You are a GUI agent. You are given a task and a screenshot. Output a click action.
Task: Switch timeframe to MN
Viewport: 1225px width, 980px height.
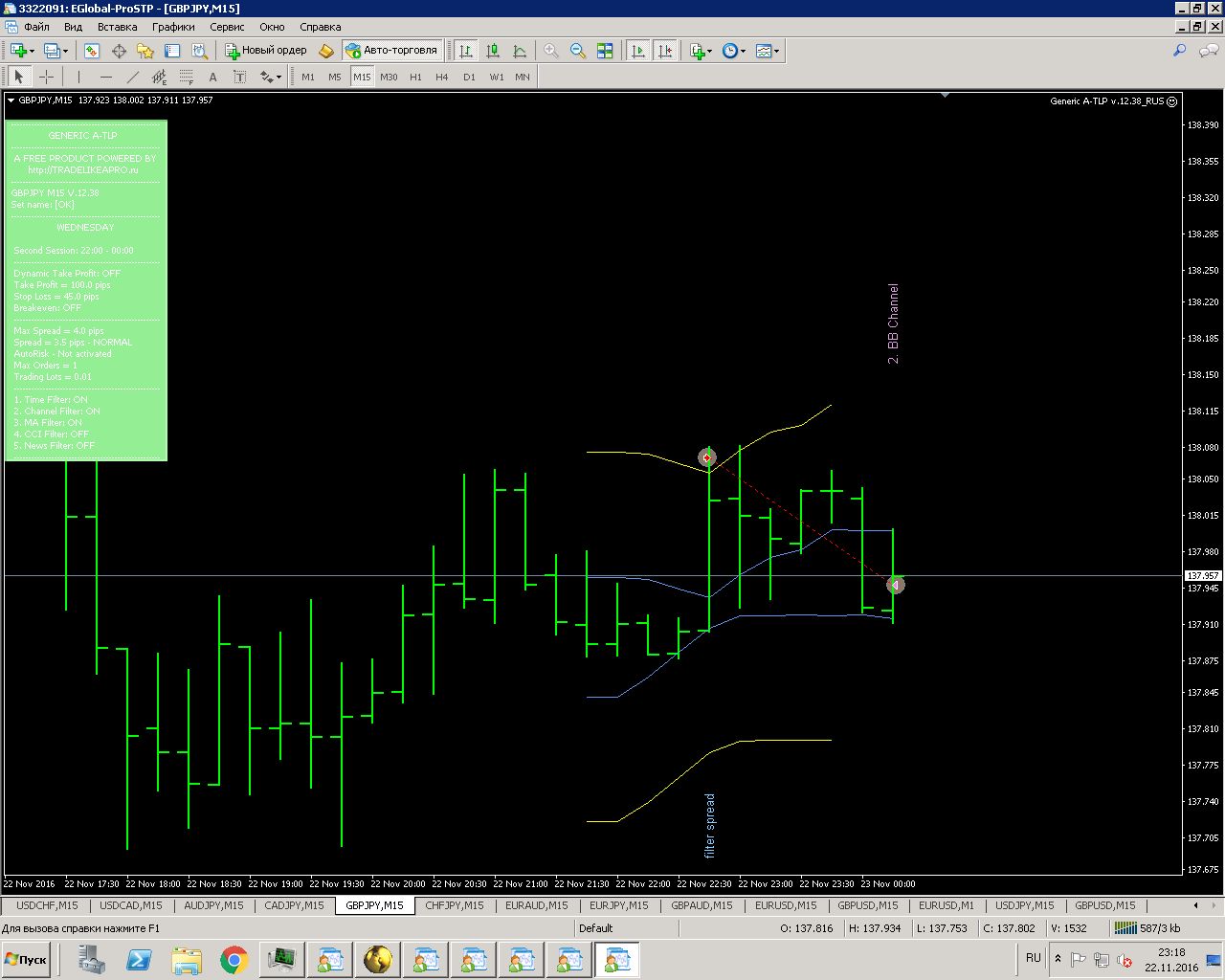point(523,77)
